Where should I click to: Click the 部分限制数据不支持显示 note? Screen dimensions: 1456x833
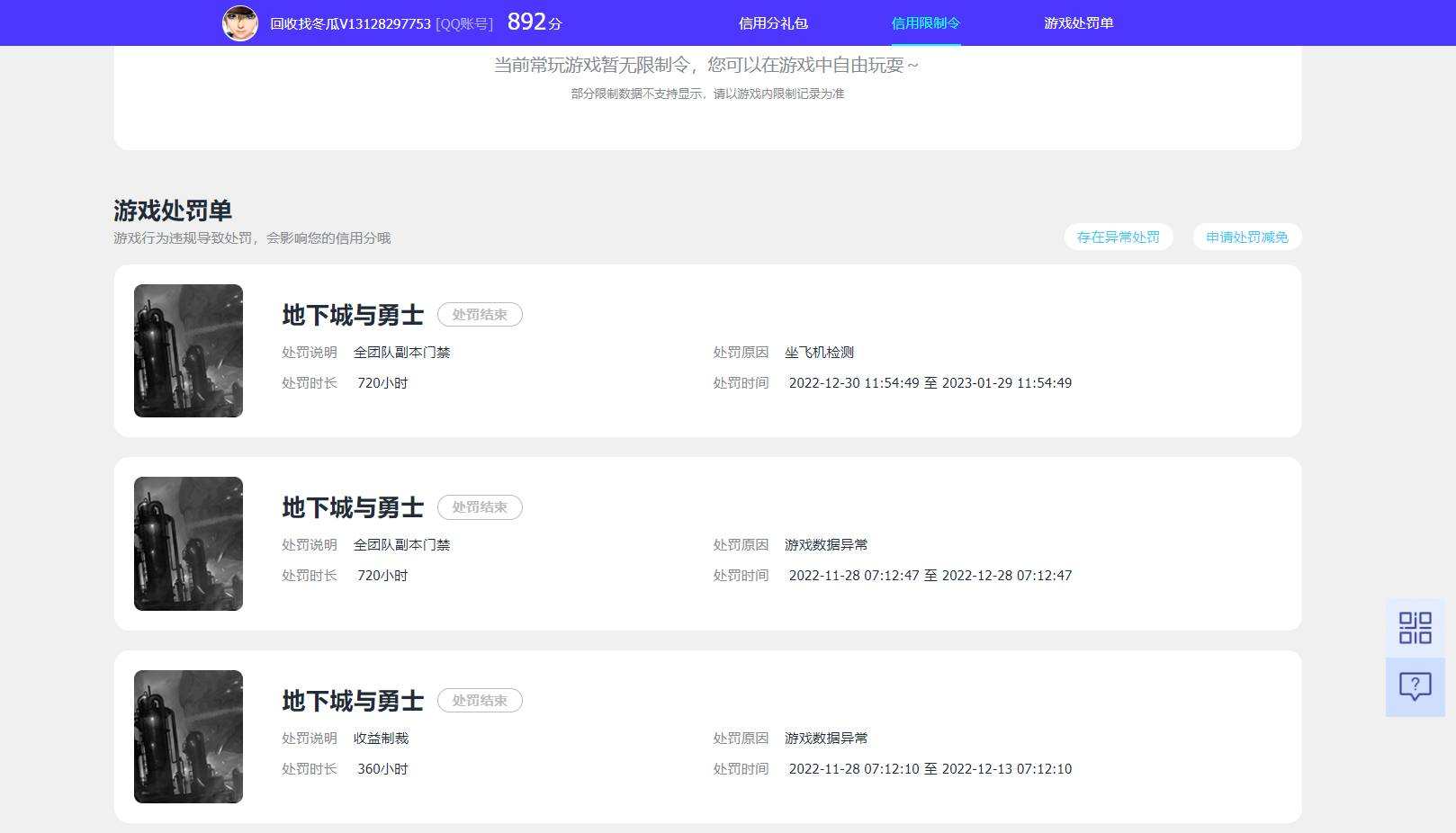(x=707, y=94)
